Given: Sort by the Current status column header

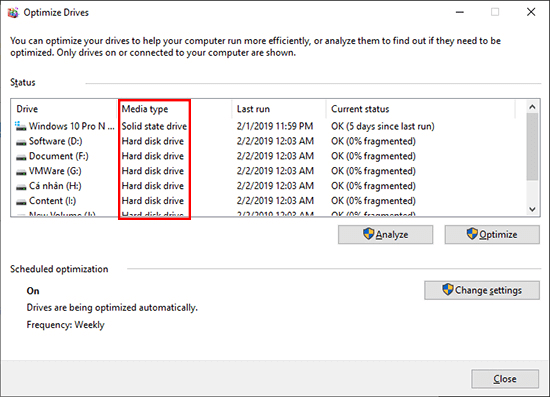Looking at the screenshot, I should pyautogui.click(x=421, y=109).
